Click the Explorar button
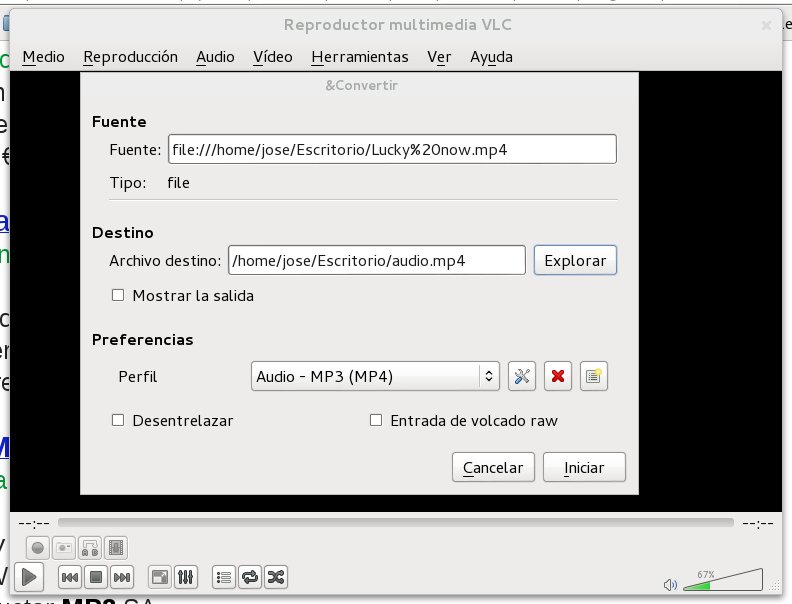 tap(575, 260)
